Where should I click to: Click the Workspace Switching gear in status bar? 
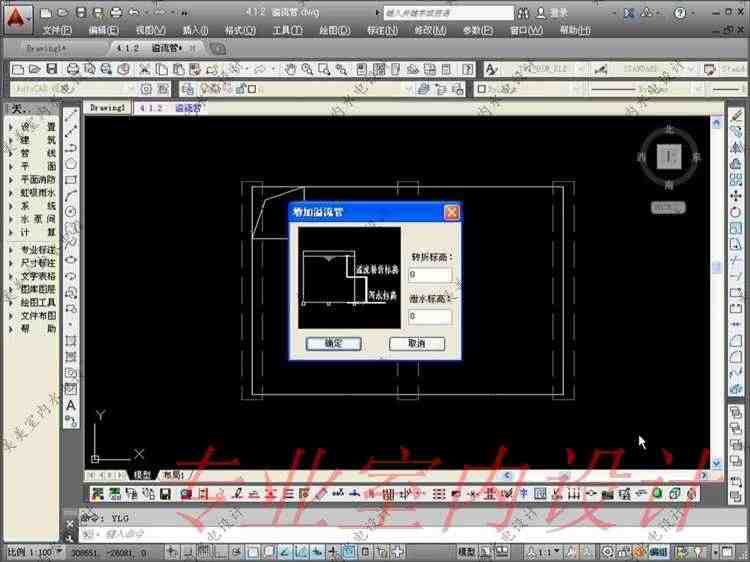click(x=607, y=552)
